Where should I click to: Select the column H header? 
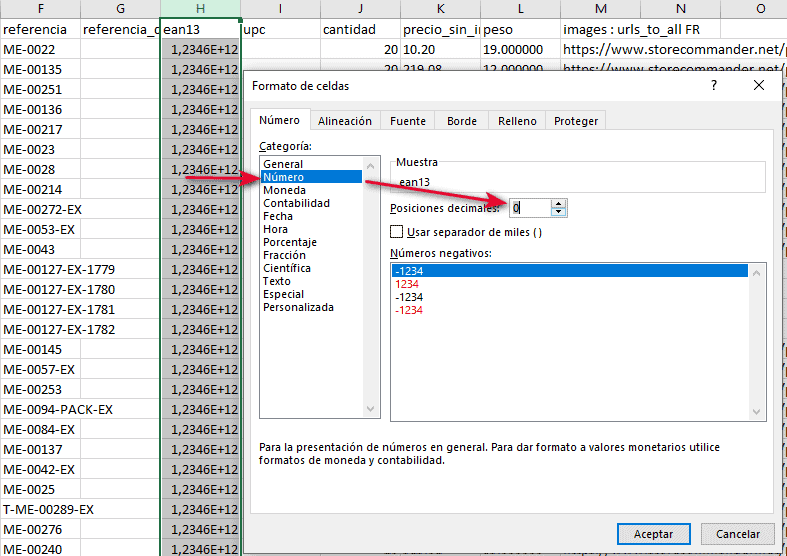click(200, 8)
